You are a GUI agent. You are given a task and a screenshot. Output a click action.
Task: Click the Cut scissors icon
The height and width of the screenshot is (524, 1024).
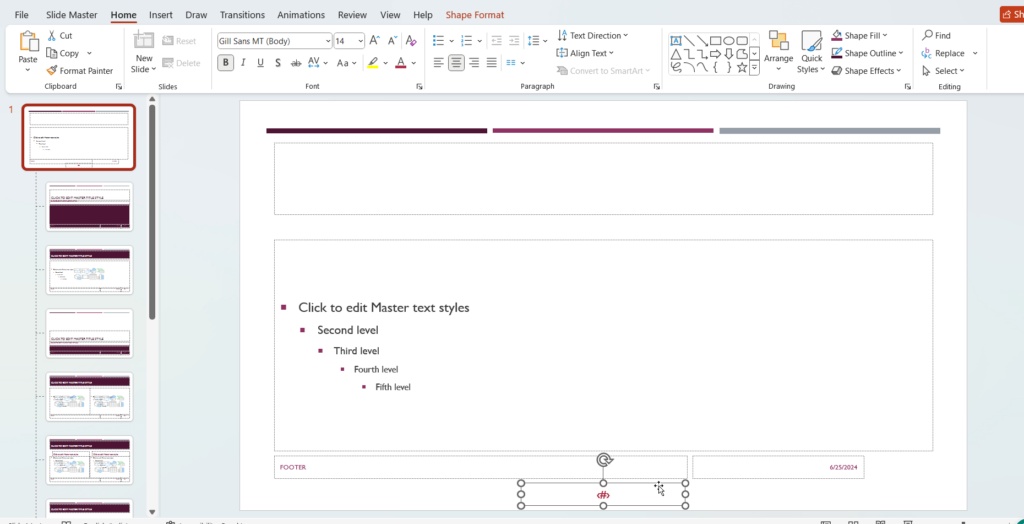(x=52, y=35)
